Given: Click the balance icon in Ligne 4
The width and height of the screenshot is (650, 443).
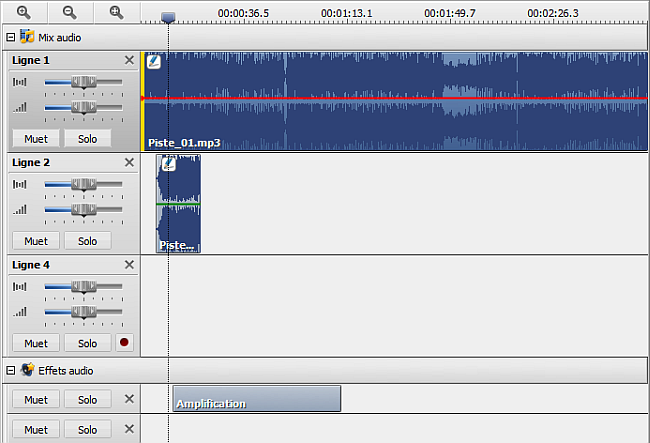Looking at the screenshot, I should (19, 287).
